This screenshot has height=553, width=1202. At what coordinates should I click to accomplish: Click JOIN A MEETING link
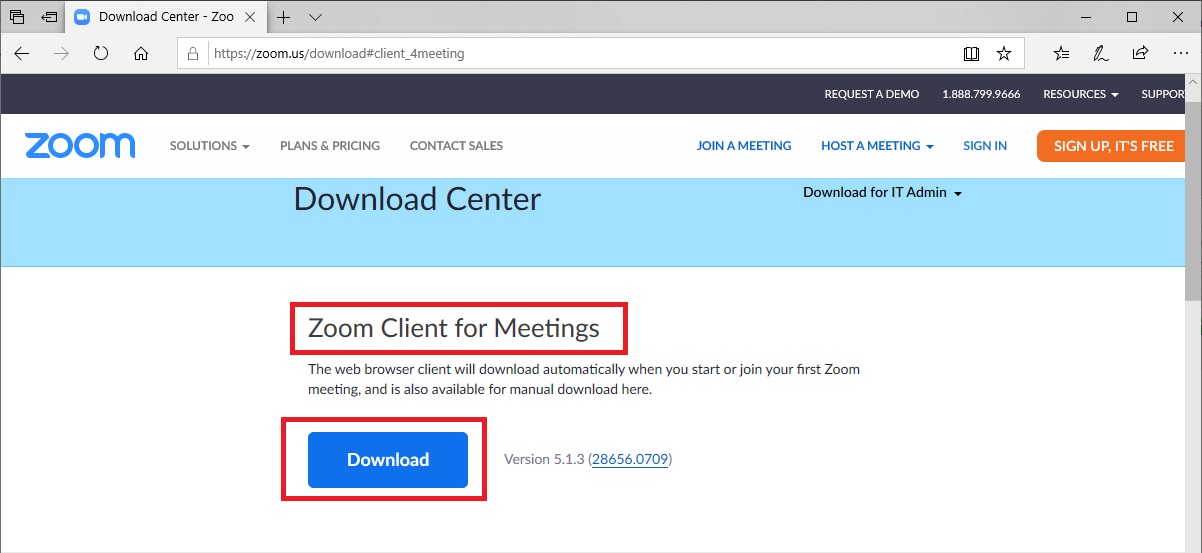click(744, 146)
